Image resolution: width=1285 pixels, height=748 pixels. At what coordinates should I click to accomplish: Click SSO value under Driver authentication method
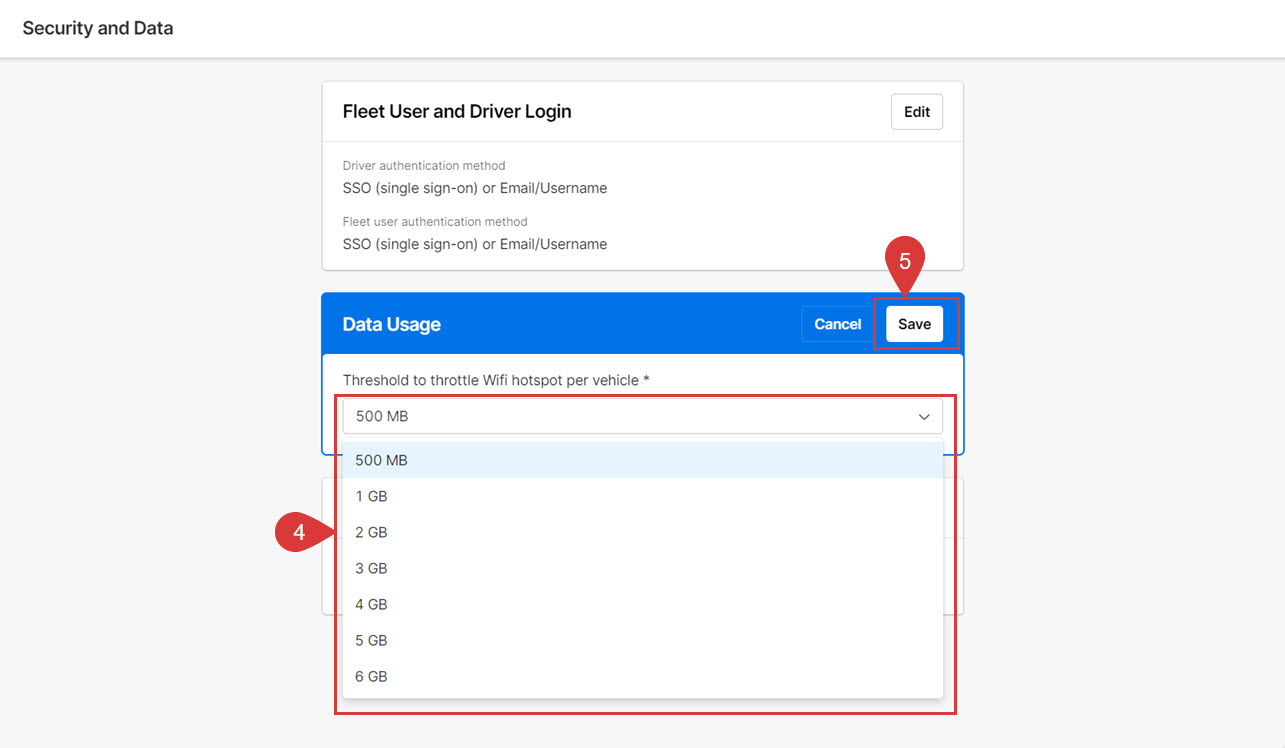(475, 188)
